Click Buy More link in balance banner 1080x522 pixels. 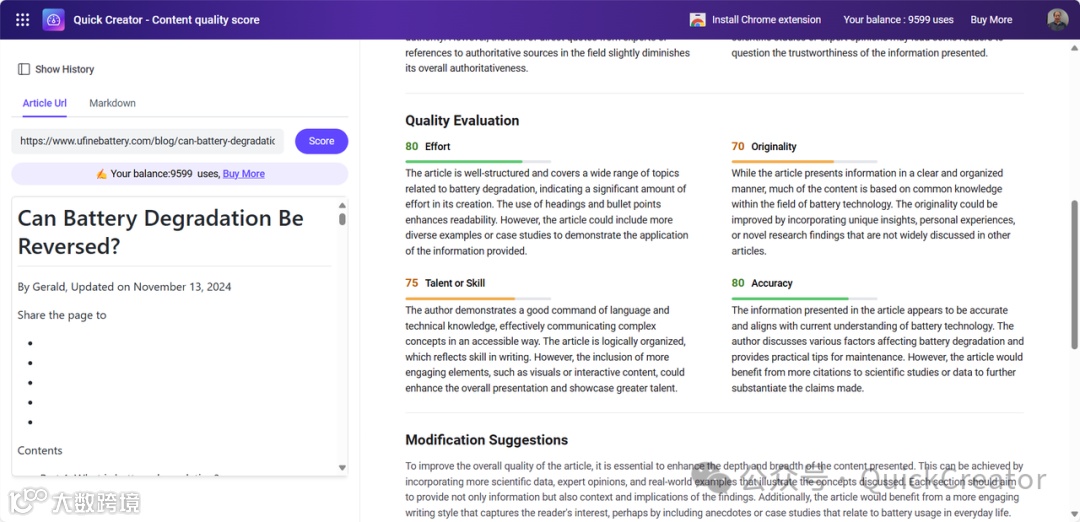tap(244, 174)
